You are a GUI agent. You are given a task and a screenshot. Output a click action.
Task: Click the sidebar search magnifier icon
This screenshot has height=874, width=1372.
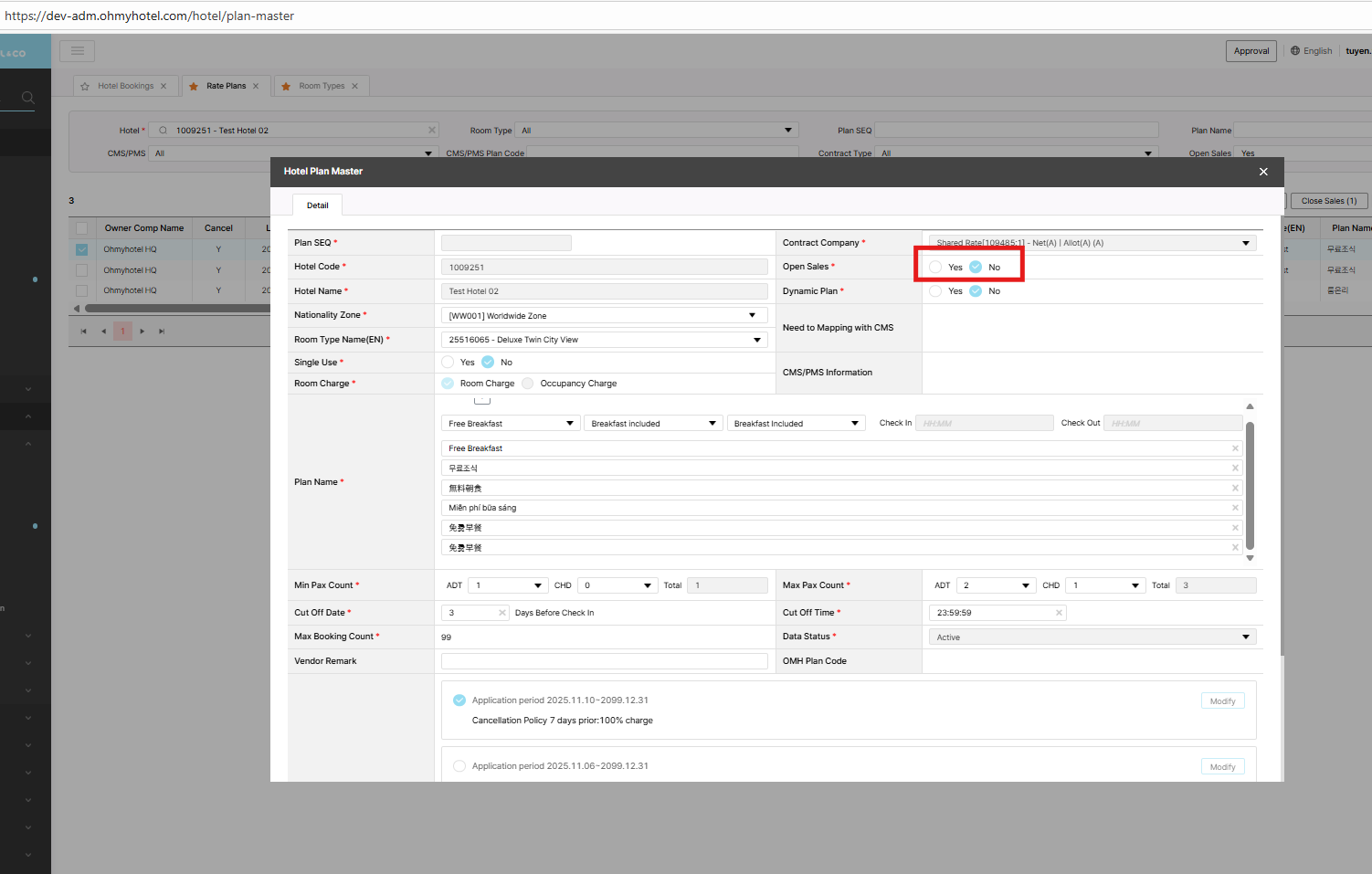[27, 98]
